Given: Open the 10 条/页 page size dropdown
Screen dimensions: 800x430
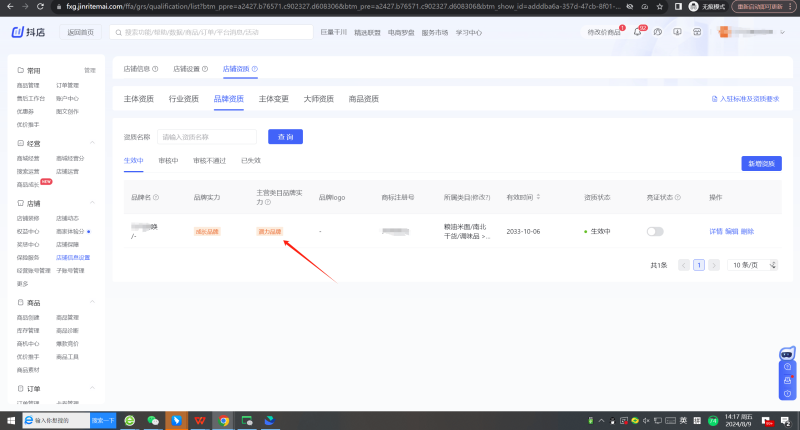Looking at the screenshot, I should [754, 265].
